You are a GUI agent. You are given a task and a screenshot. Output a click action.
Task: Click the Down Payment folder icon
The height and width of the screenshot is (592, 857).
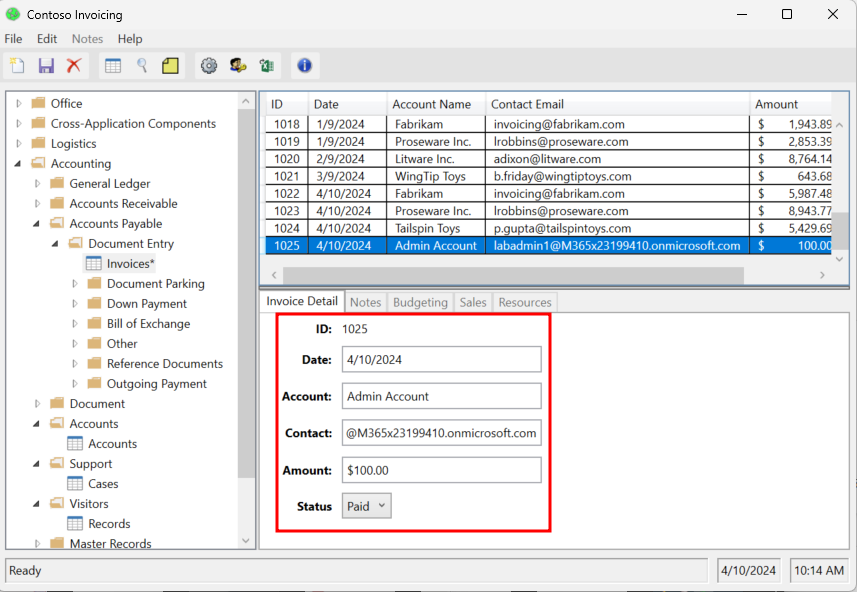(95, 303)
